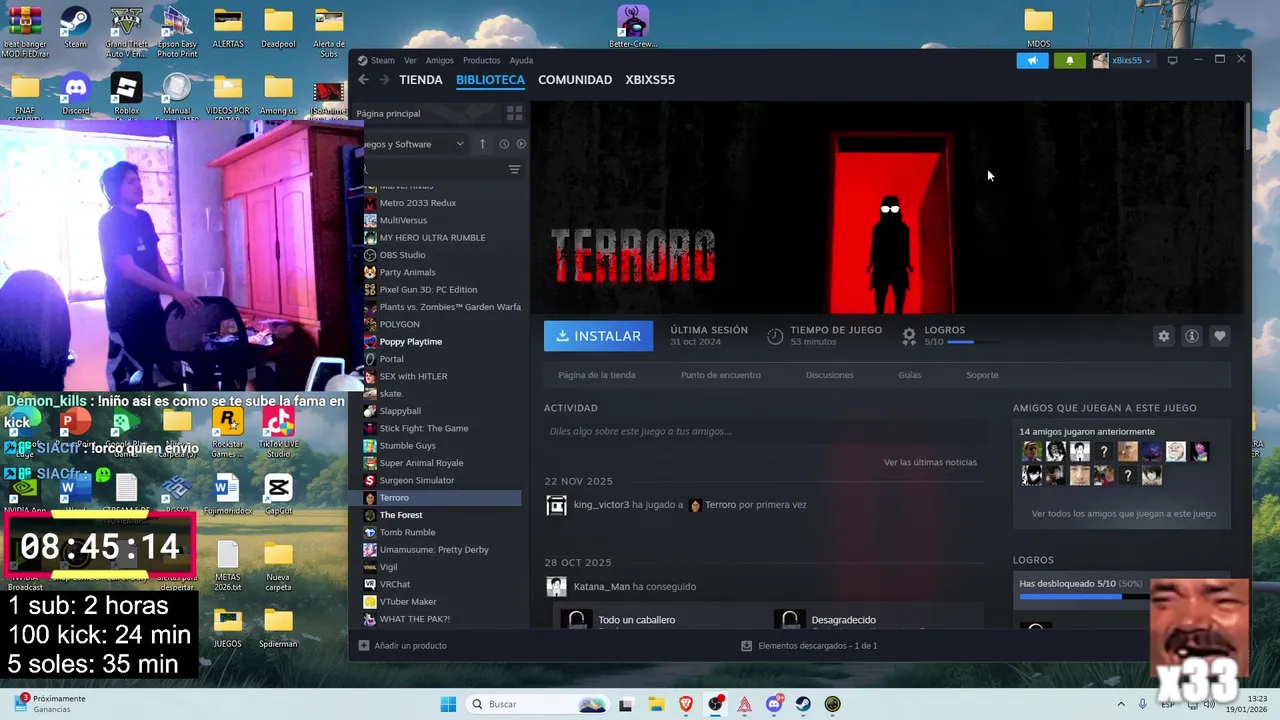1280x720 pixels.
Task: Open Página de la tienda link
Action: pyautogui.click(x=597, y=375)
